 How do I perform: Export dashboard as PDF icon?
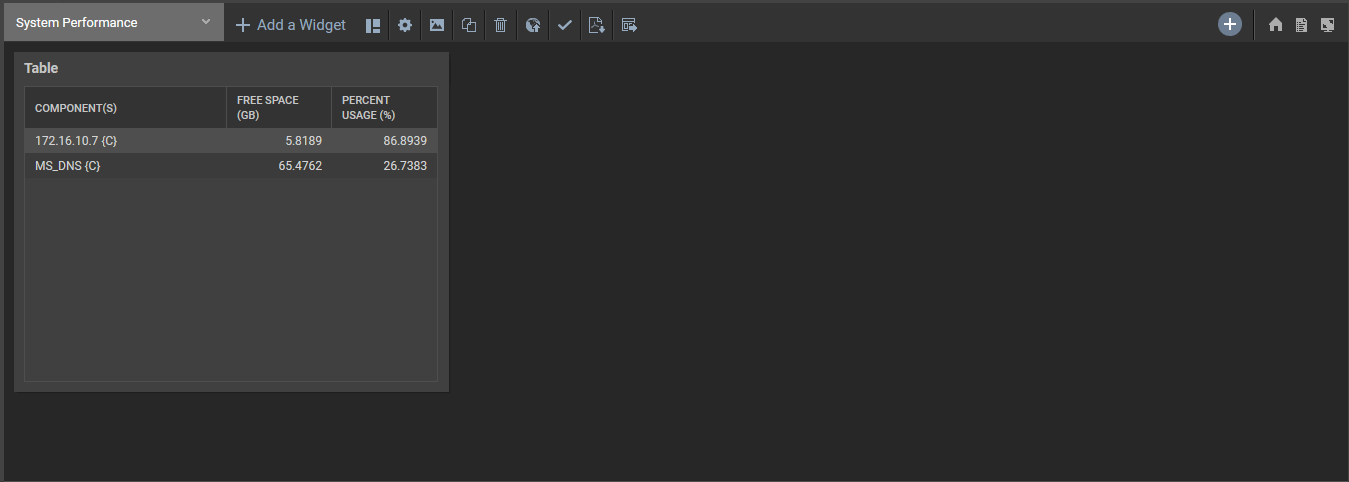point(597,25)
